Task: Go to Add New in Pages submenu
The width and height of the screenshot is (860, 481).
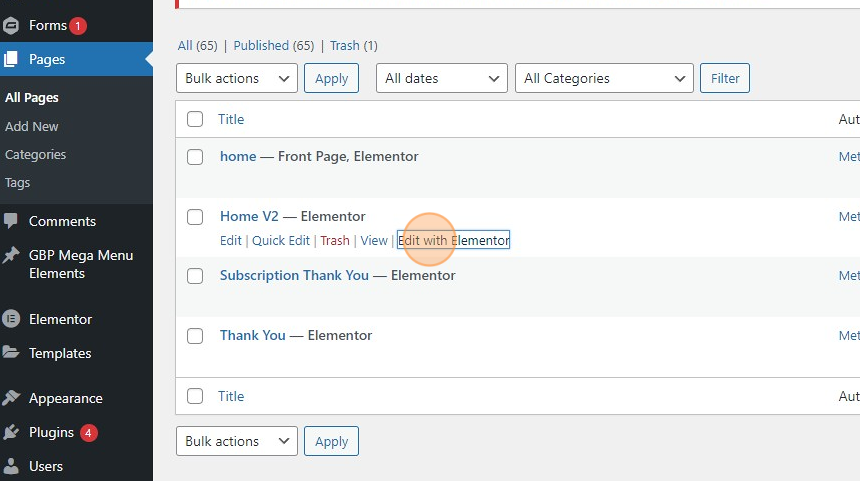Action: (32, 127)
